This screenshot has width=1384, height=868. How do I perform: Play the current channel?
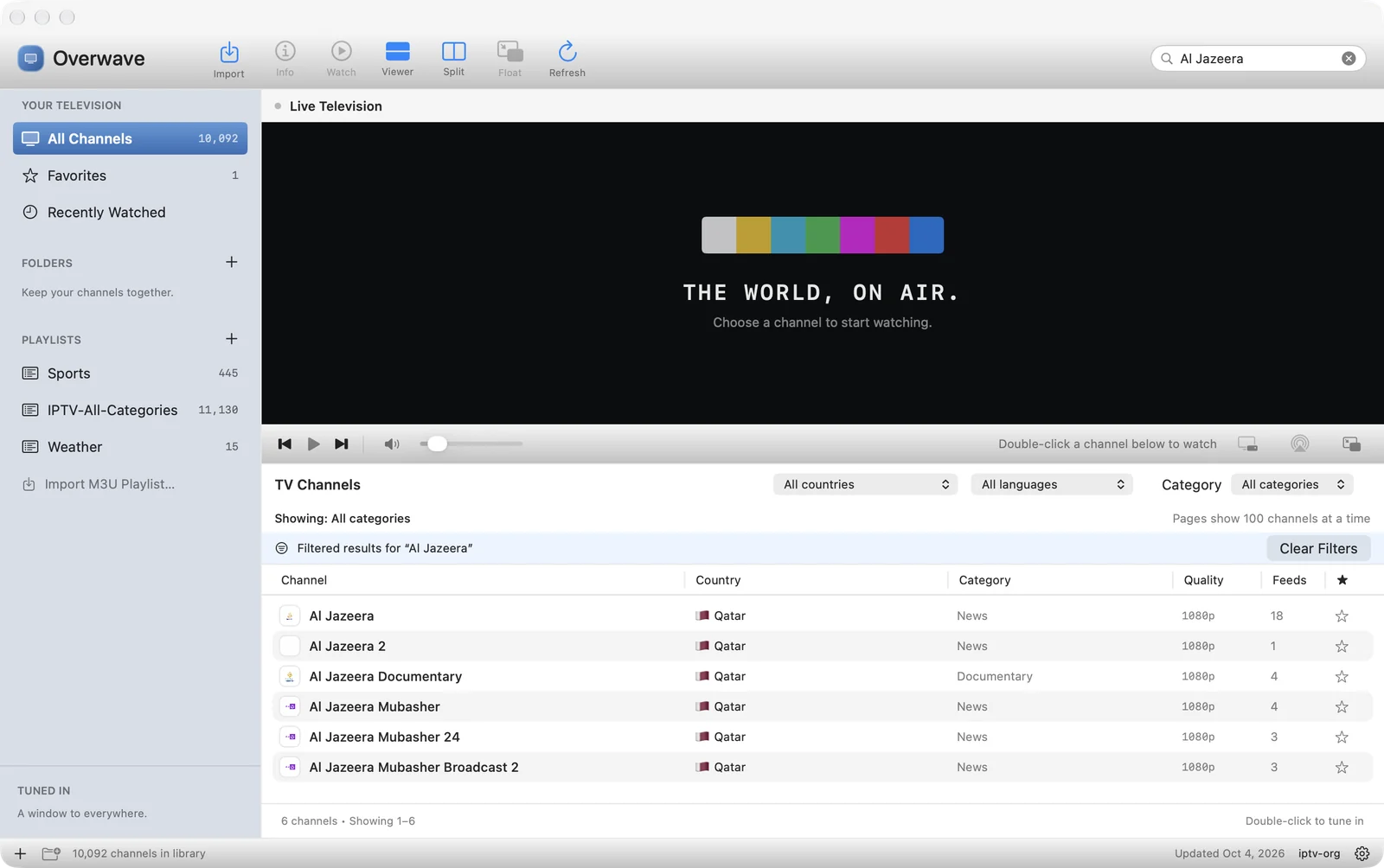[313, 444]
